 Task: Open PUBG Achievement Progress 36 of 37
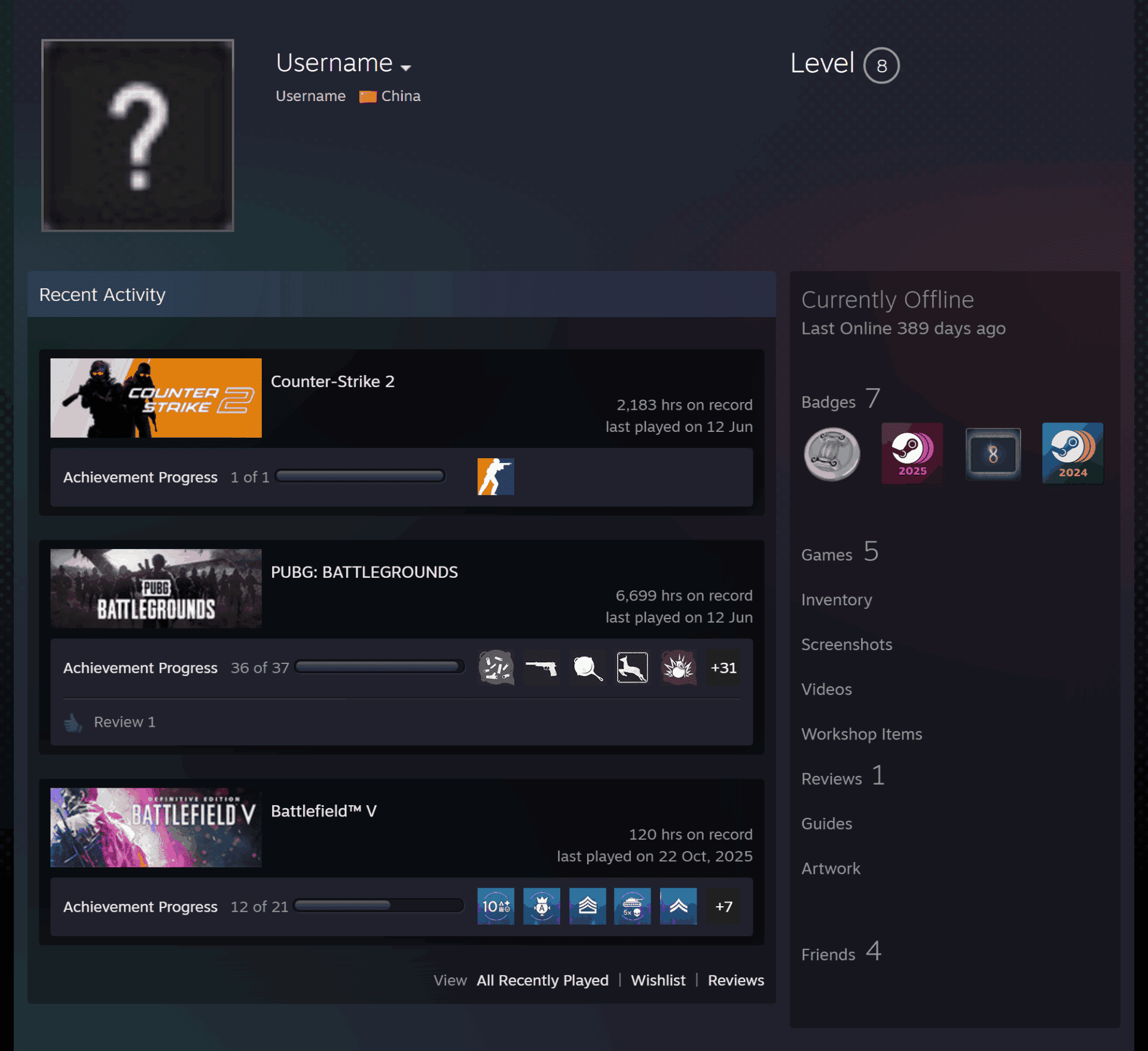[176, 668]
